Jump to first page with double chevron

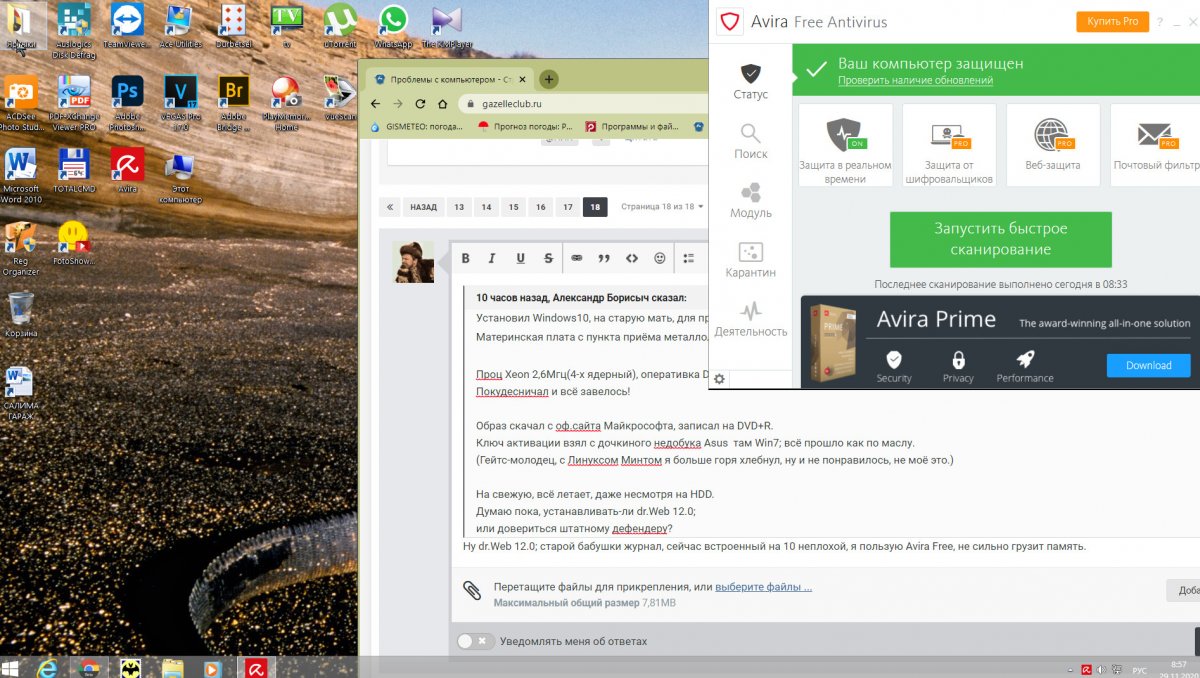[390, 207]
